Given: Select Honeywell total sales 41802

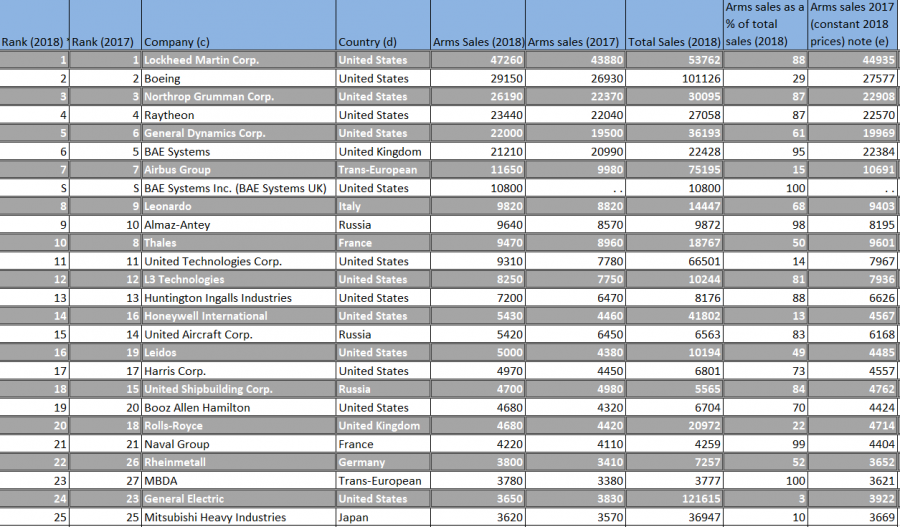Looking at the screenshot, I should tap(674, 316).
